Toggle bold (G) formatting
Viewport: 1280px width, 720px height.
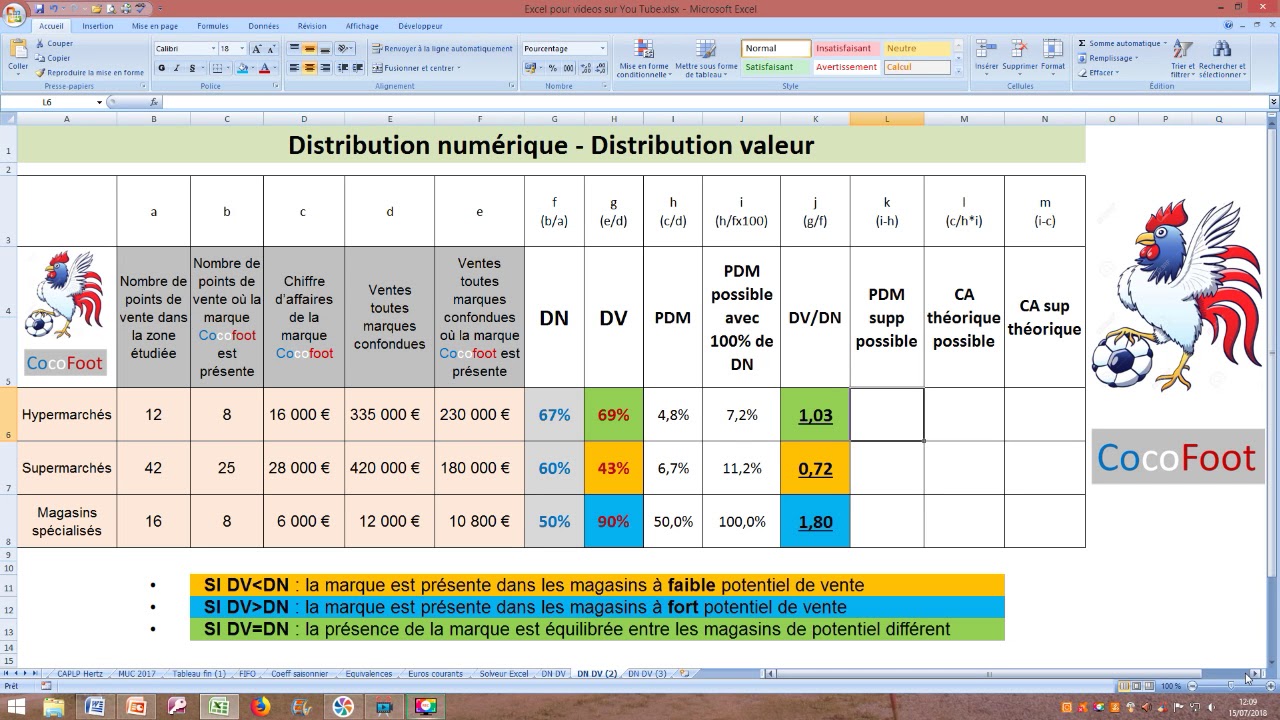tap(161, 68)
